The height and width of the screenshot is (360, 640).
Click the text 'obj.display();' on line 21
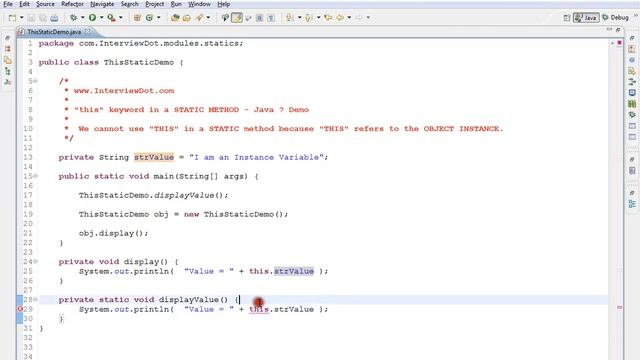(x=113, y=233)
